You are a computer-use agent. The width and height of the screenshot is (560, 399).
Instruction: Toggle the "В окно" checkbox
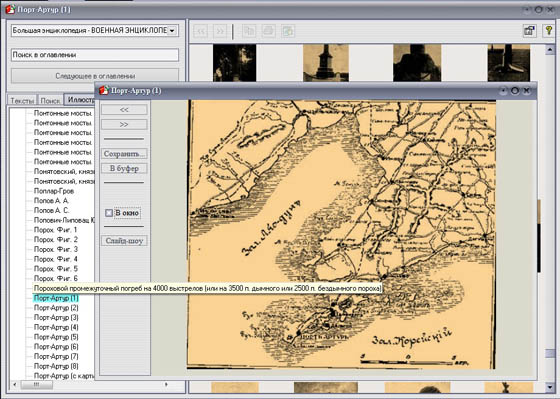[109, 213]
